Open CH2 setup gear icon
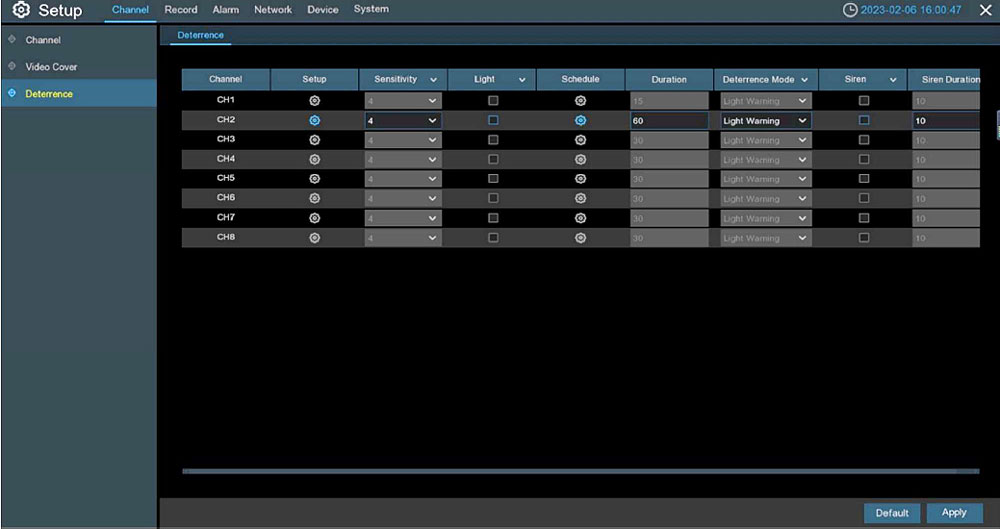 pos(314,121)
